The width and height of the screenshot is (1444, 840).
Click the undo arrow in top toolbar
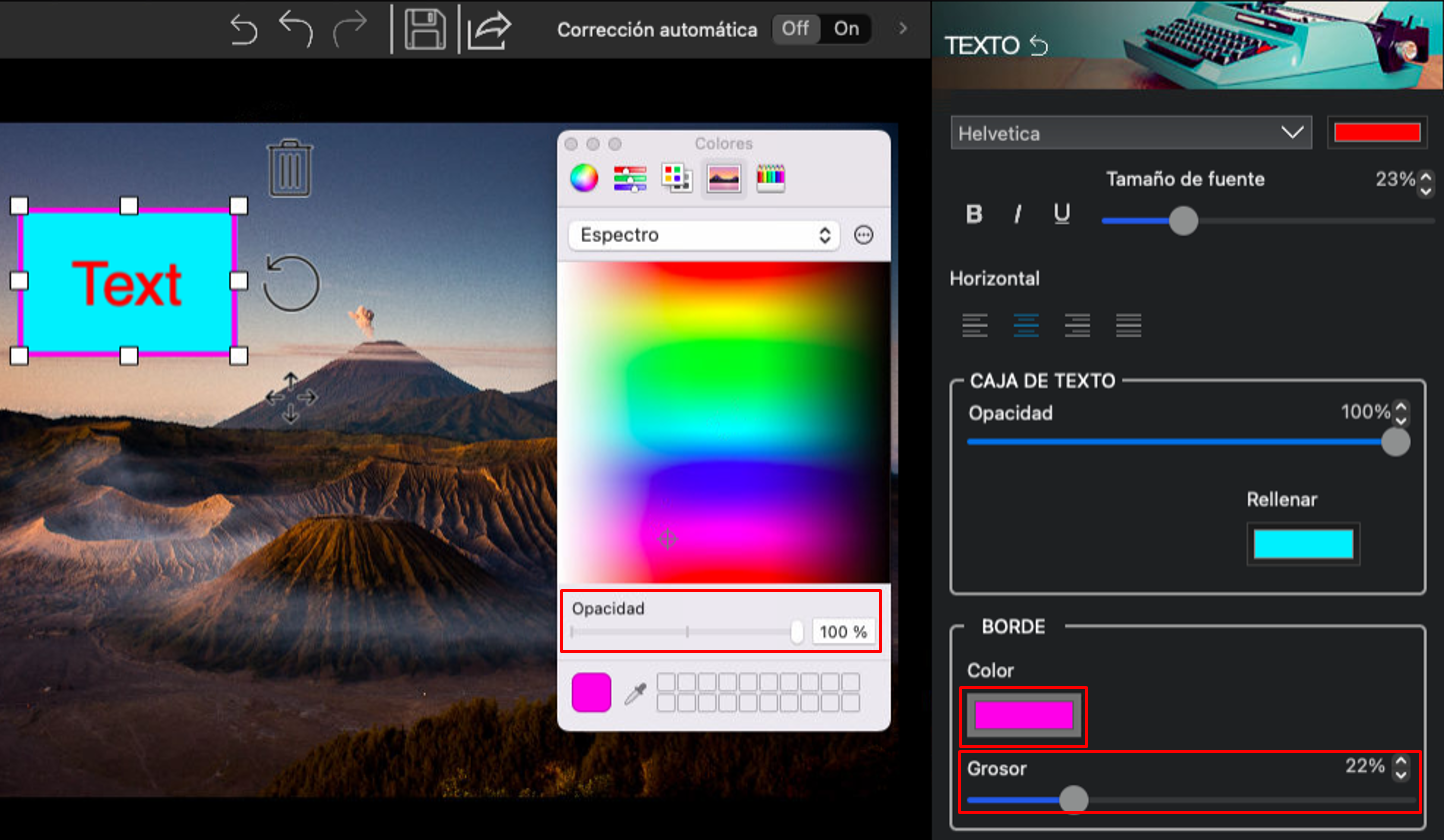click(x=296, y=29)
